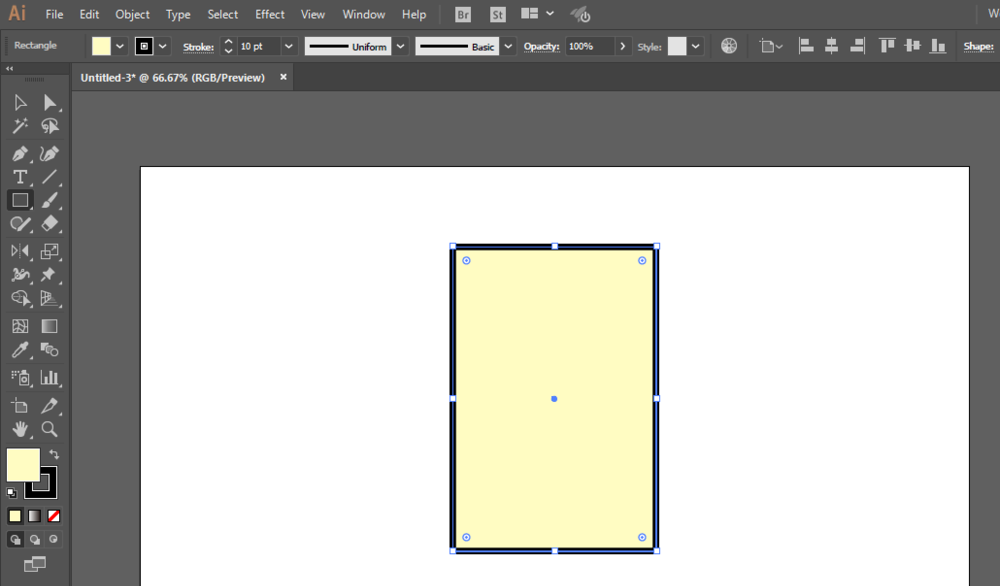This screenshot has width=1000, height=586.
Task: Select the Eraser tool
Action: 50,224
